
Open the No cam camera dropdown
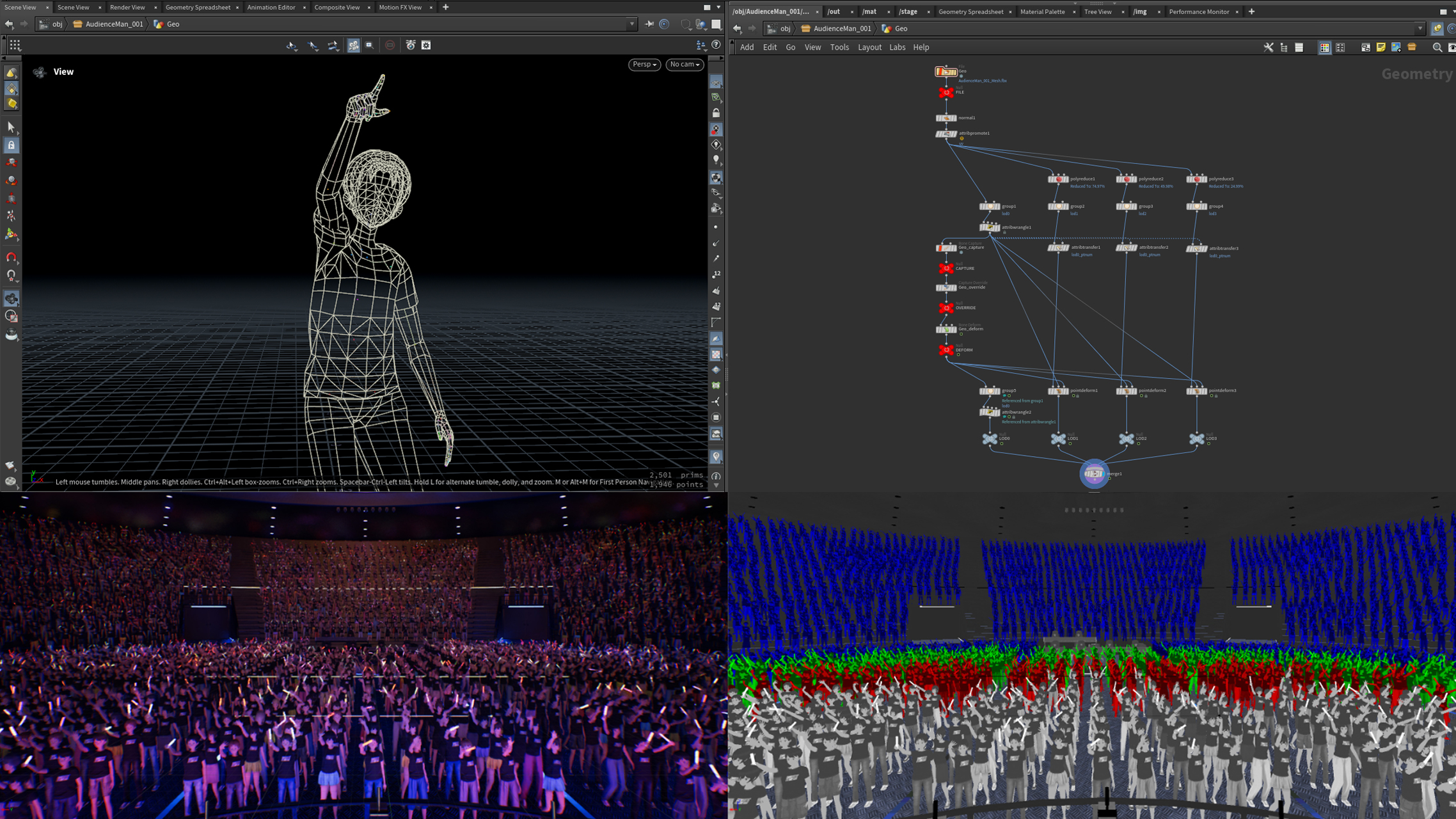coord(684,65)
